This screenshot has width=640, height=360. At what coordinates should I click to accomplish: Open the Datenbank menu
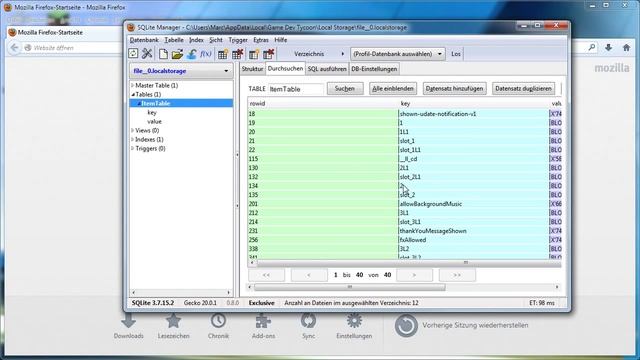(x=144, y=40)
